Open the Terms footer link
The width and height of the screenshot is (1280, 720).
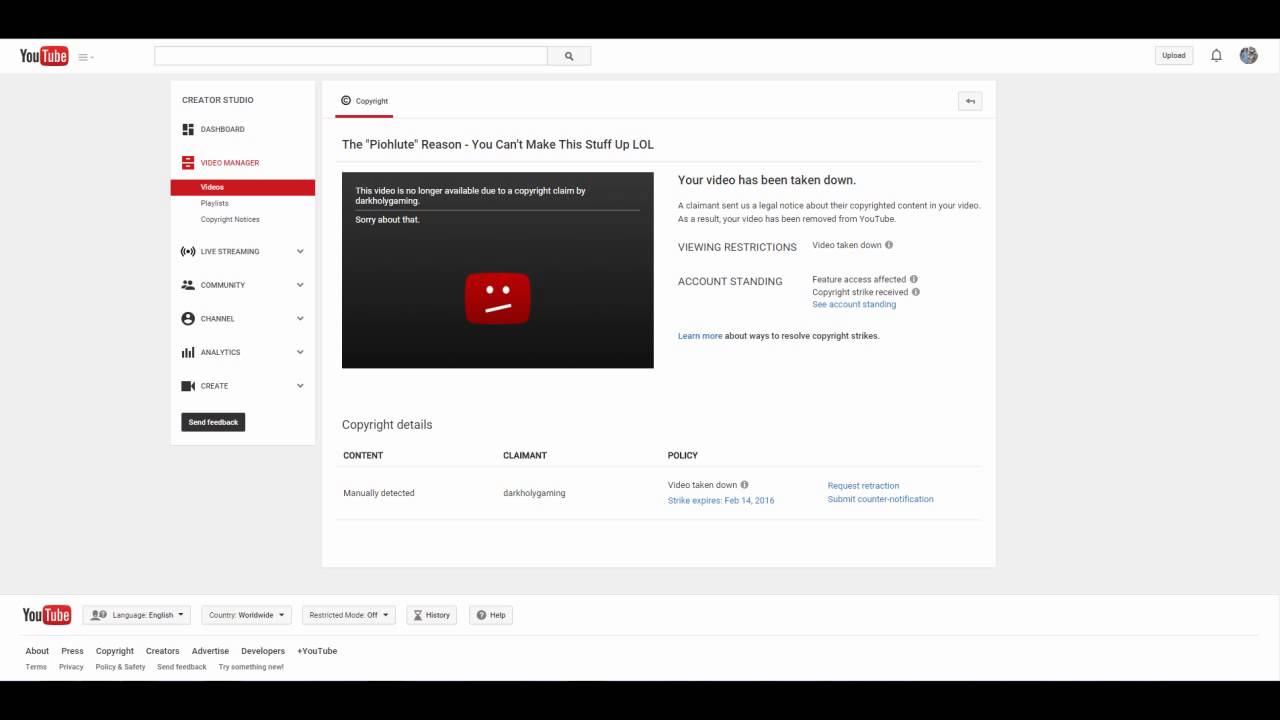tap(36, 667)
